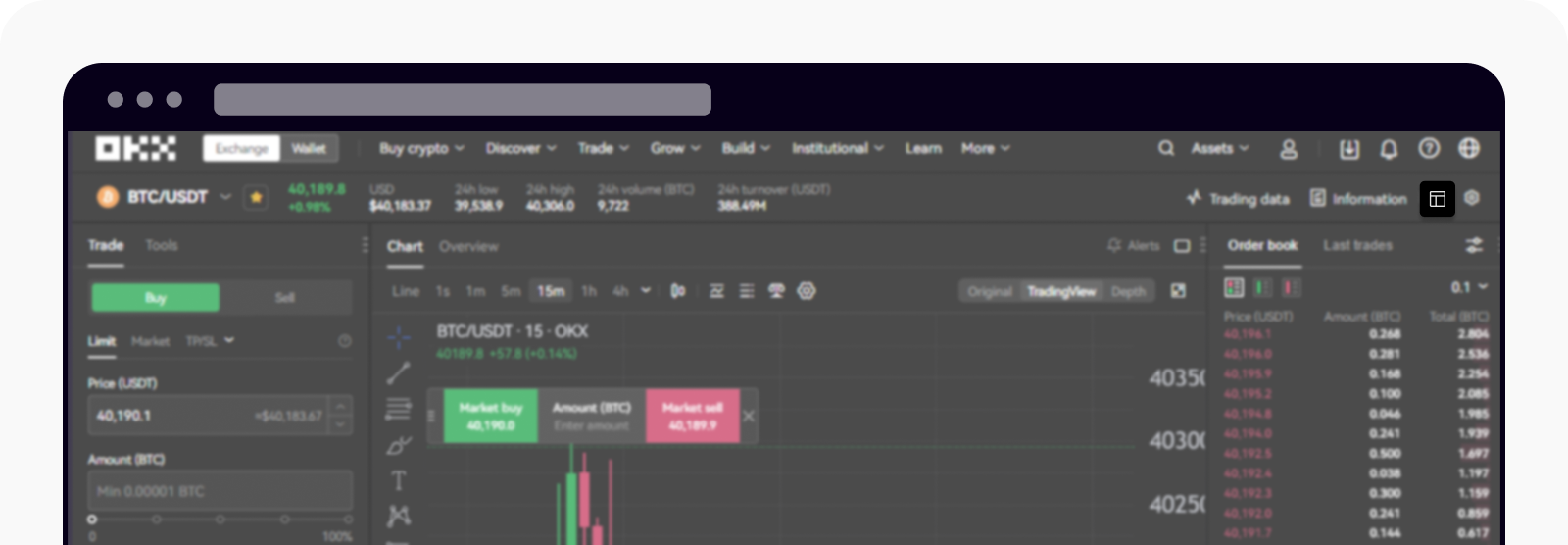This screenshot has height=545, width=1568.
Task: Select the brush drawing tool
Action: tap(399, 445)
